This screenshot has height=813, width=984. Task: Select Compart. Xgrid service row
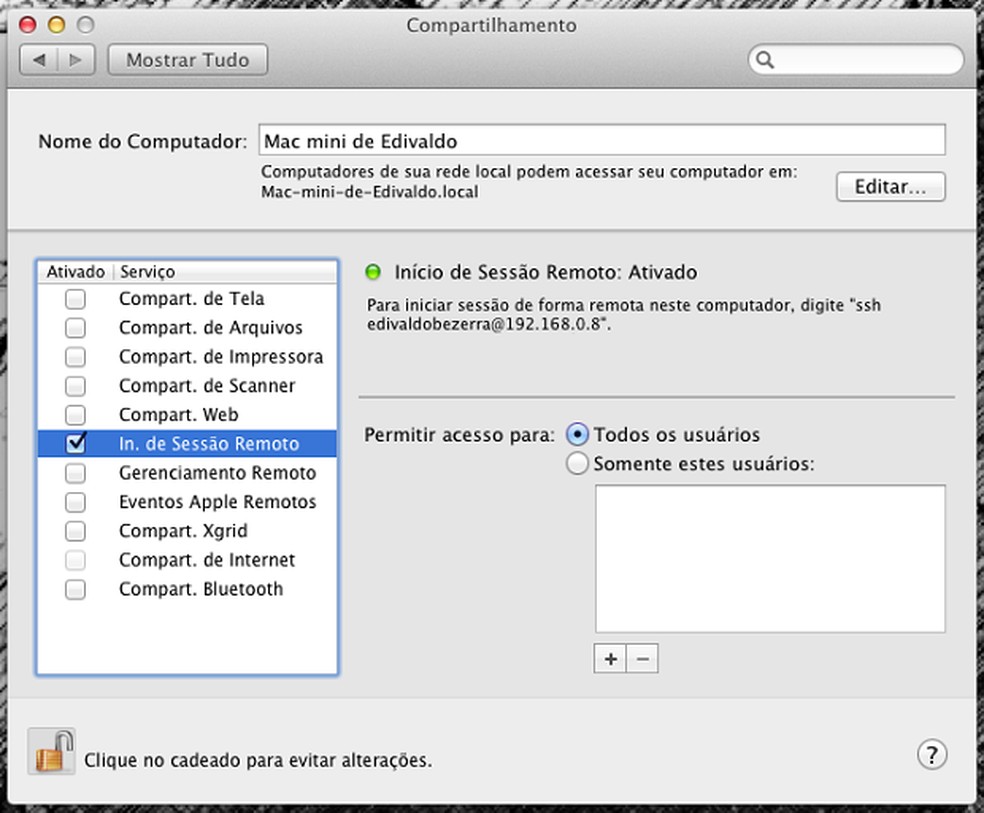click(x=187, y=531)
